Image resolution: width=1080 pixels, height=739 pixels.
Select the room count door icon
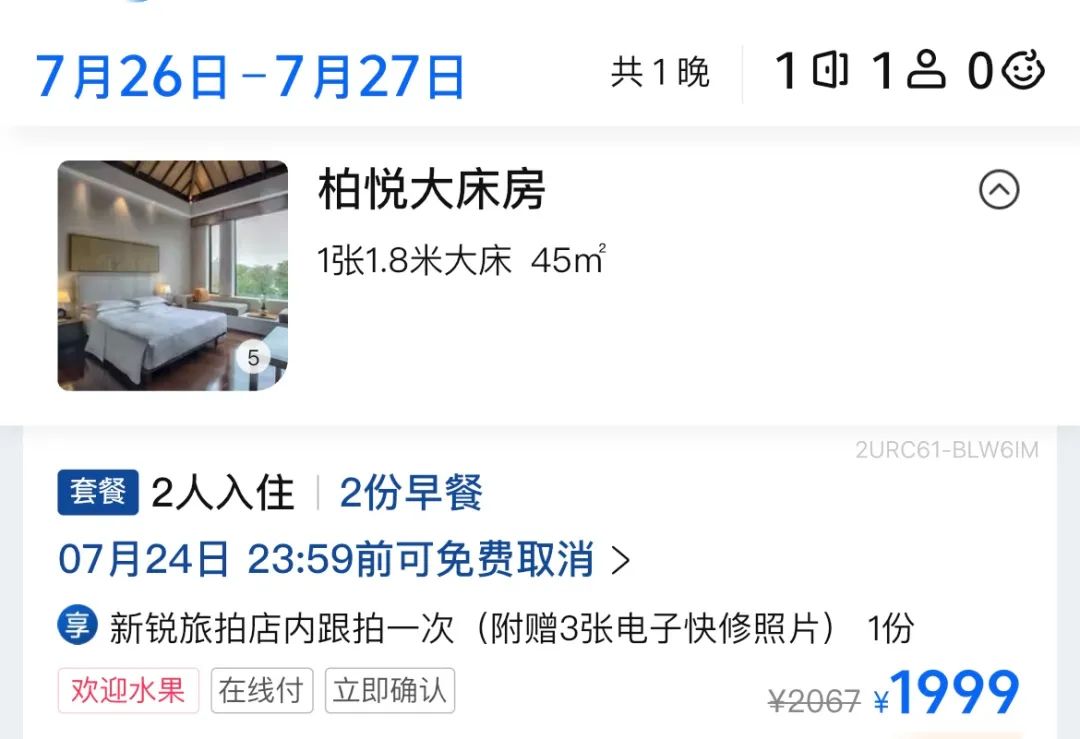[830, 70]
